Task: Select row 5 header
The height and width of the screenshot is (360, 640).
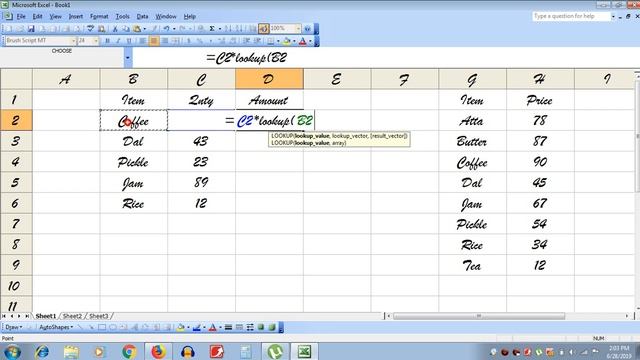Action: 16,182
